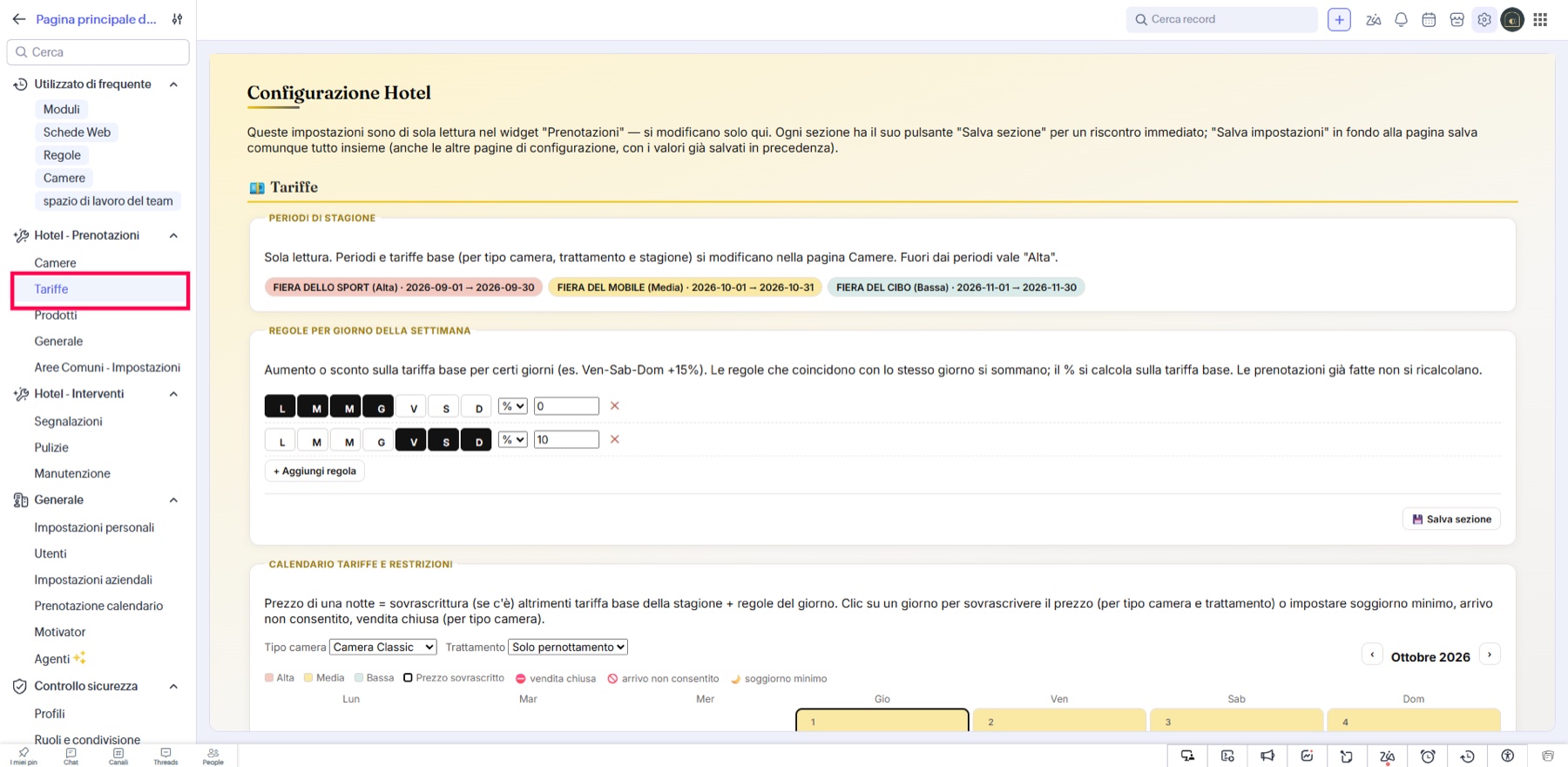Go to the next month after Ottobre 2026

pyautogui.click(x=1490, y=655)
